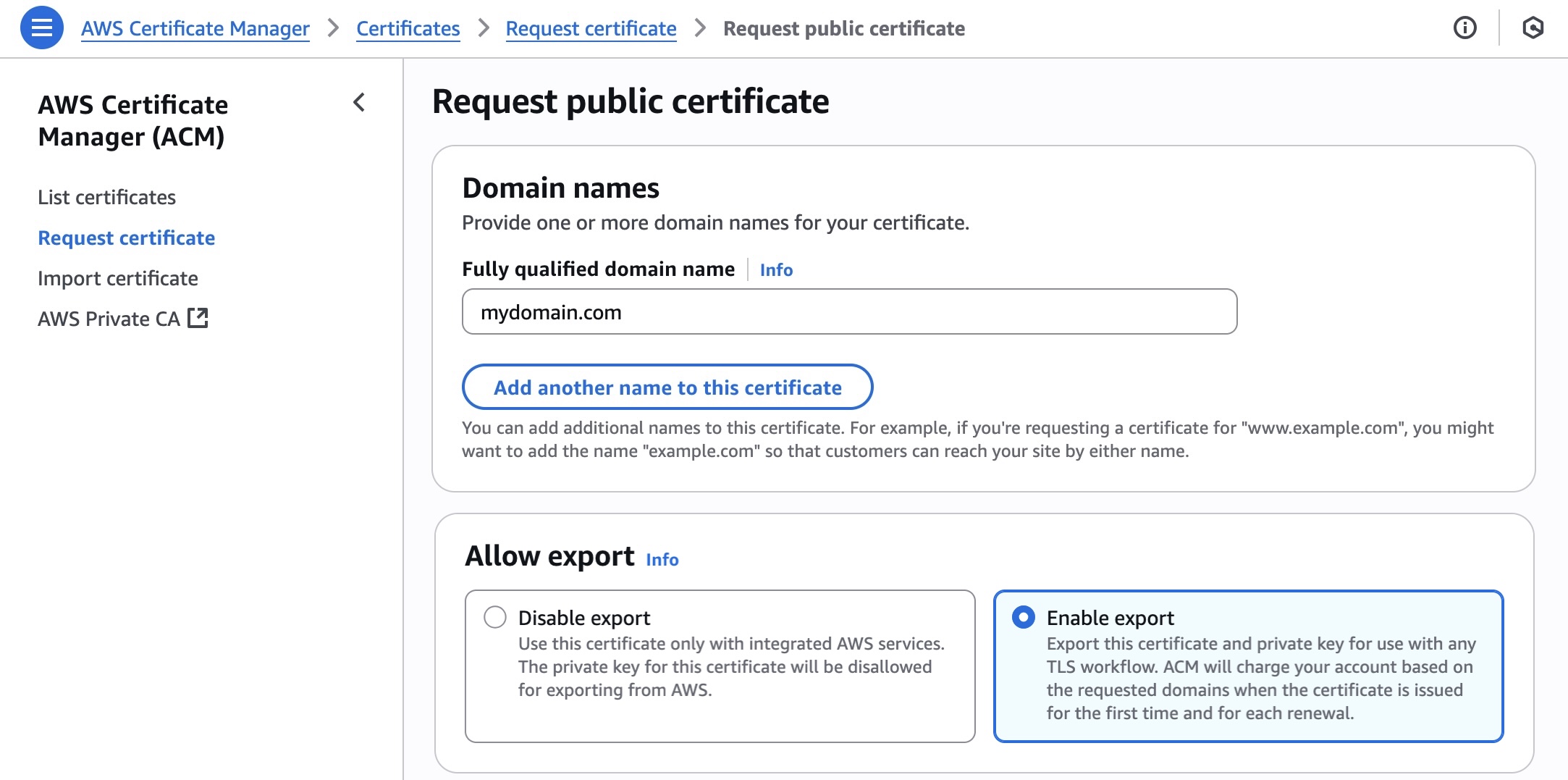Select the Enable export radio button
The height and width of the screenshot is (780, 1568).
(x=1024, y=617)
